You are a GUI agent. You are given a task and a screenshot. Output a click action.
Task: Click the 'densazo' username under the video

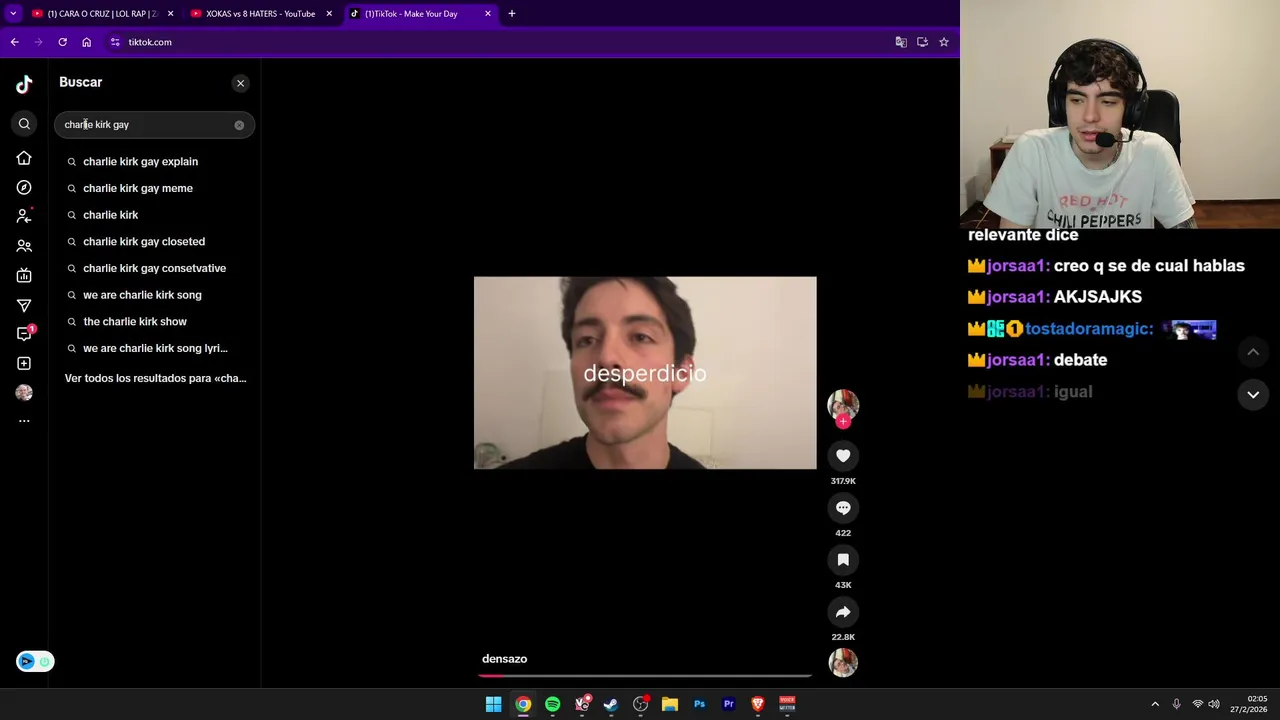pos(504,659)
